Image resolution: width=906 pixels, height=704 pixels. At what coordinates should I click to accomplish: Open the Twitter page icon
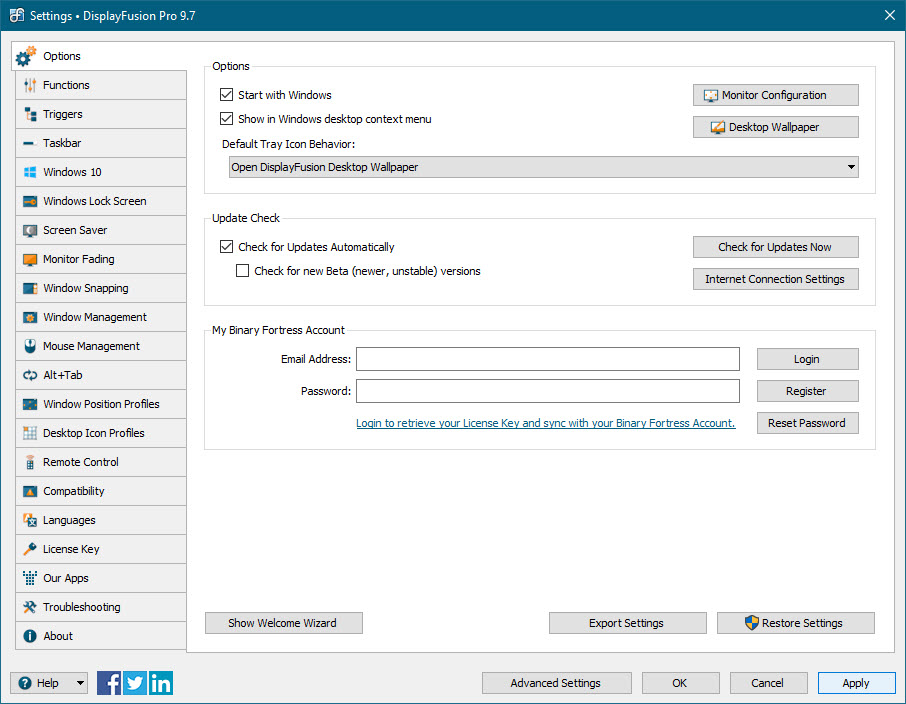pyautogui.click(x=135, y=683)
